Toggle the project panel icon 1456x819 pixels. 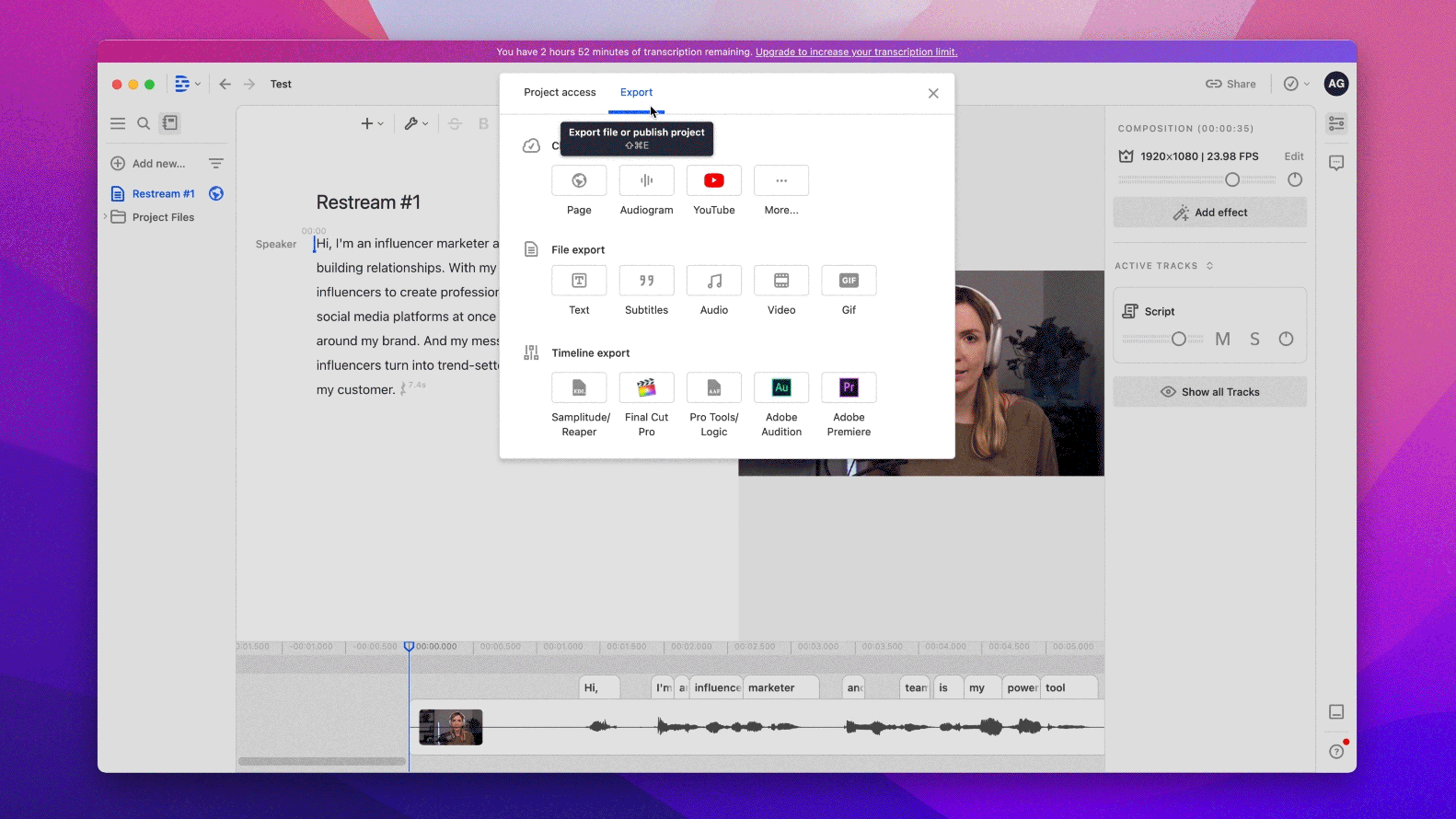point(169,122)
